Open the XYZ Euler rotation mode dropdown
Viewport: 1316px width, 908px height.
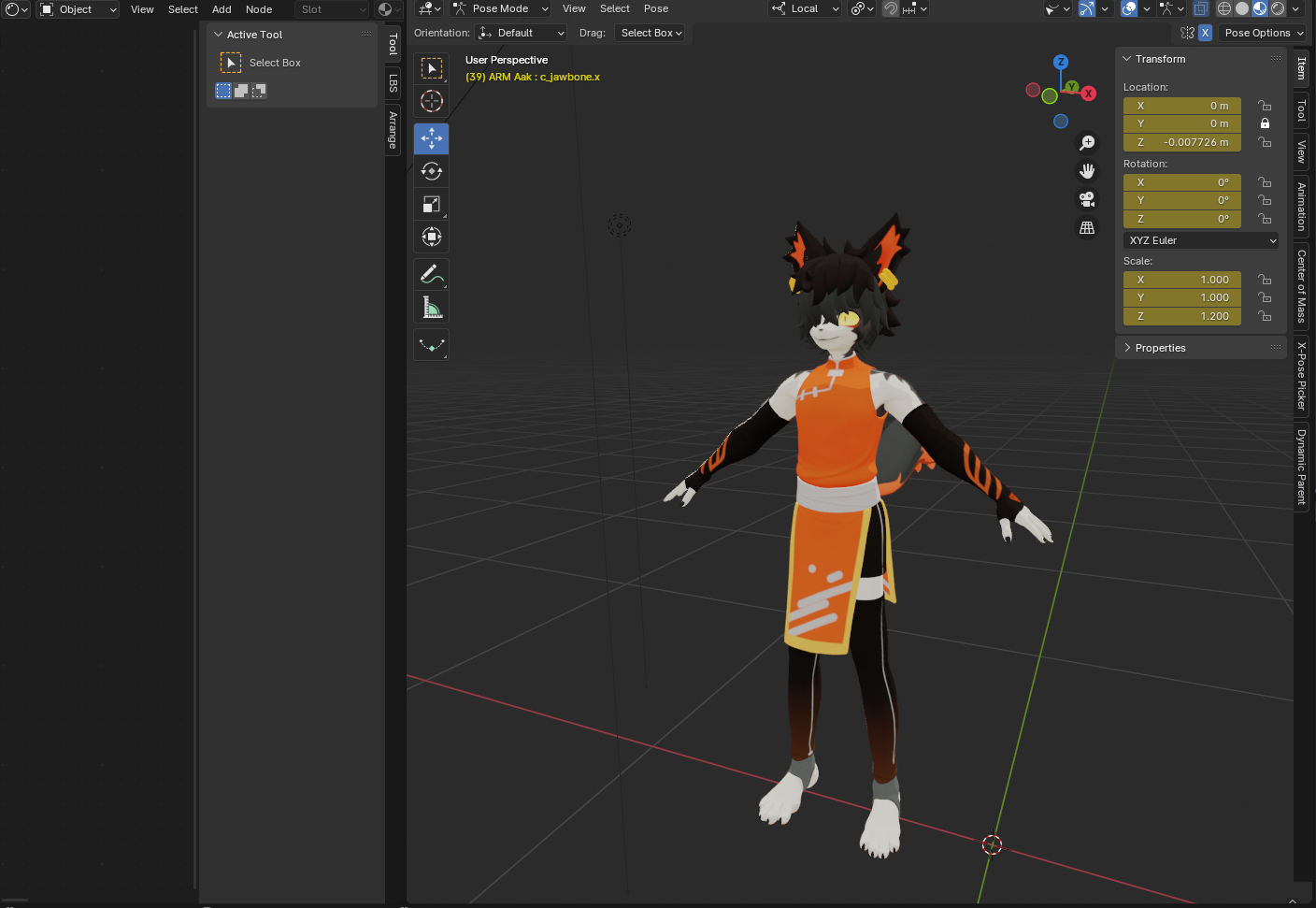click(x=1201, y=240)
